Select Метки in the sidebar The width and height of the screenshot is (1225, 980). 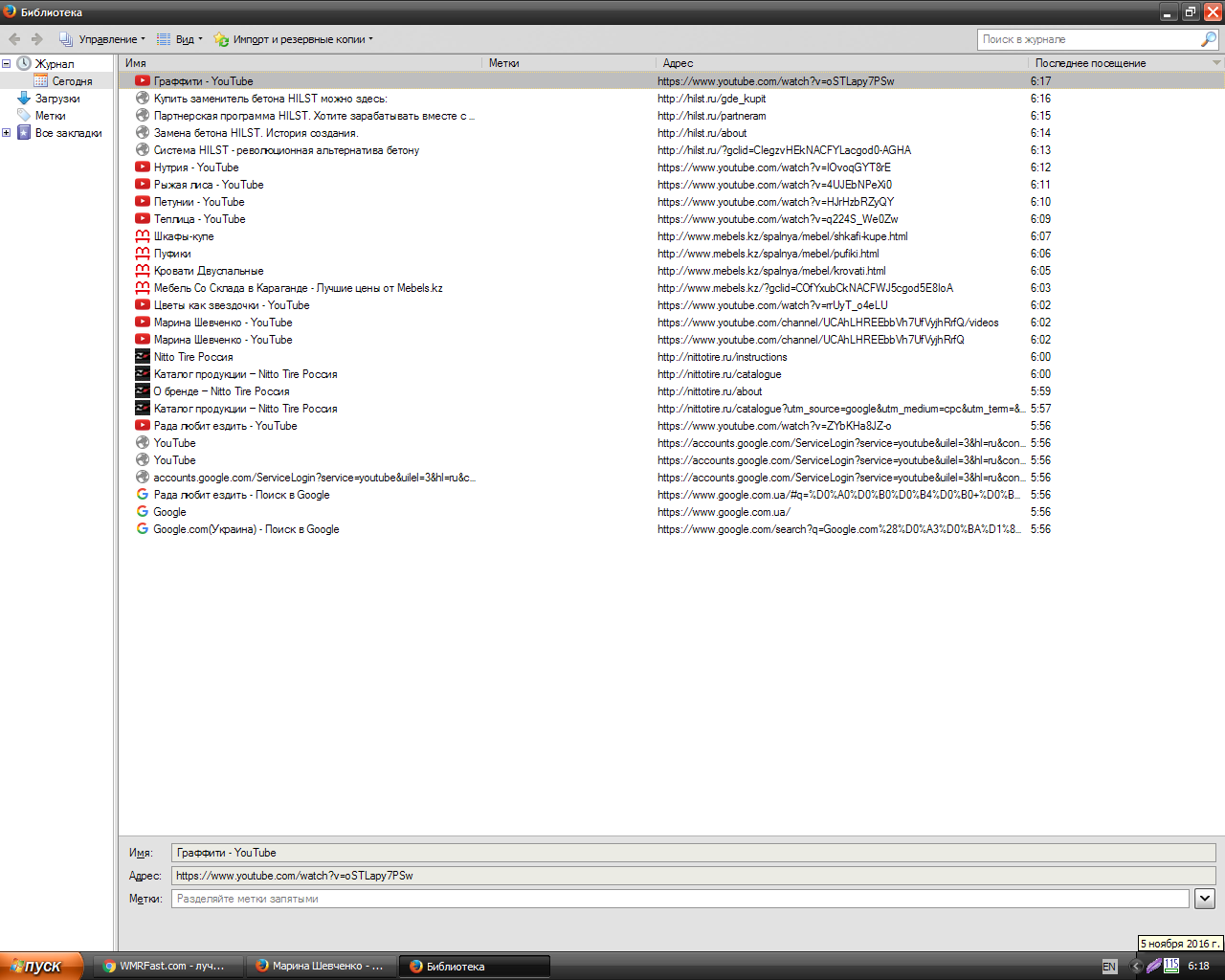point(51,116)
